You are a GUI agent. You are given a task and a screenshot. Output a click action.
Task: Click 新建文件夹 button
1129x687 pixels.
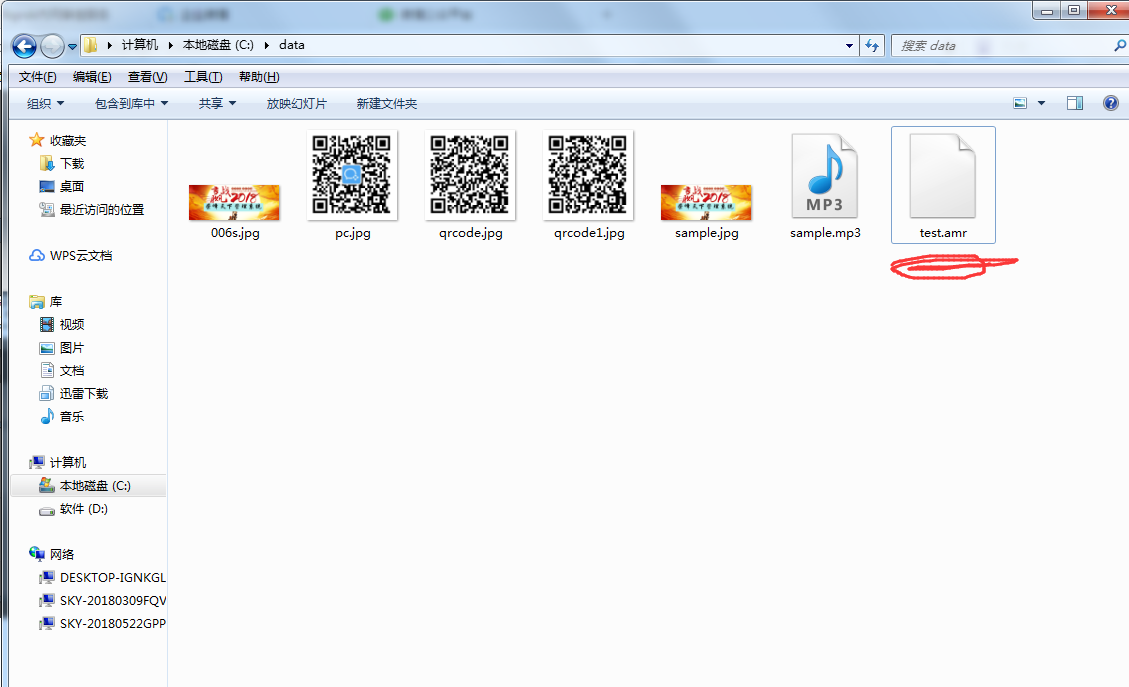pos(387,104)
